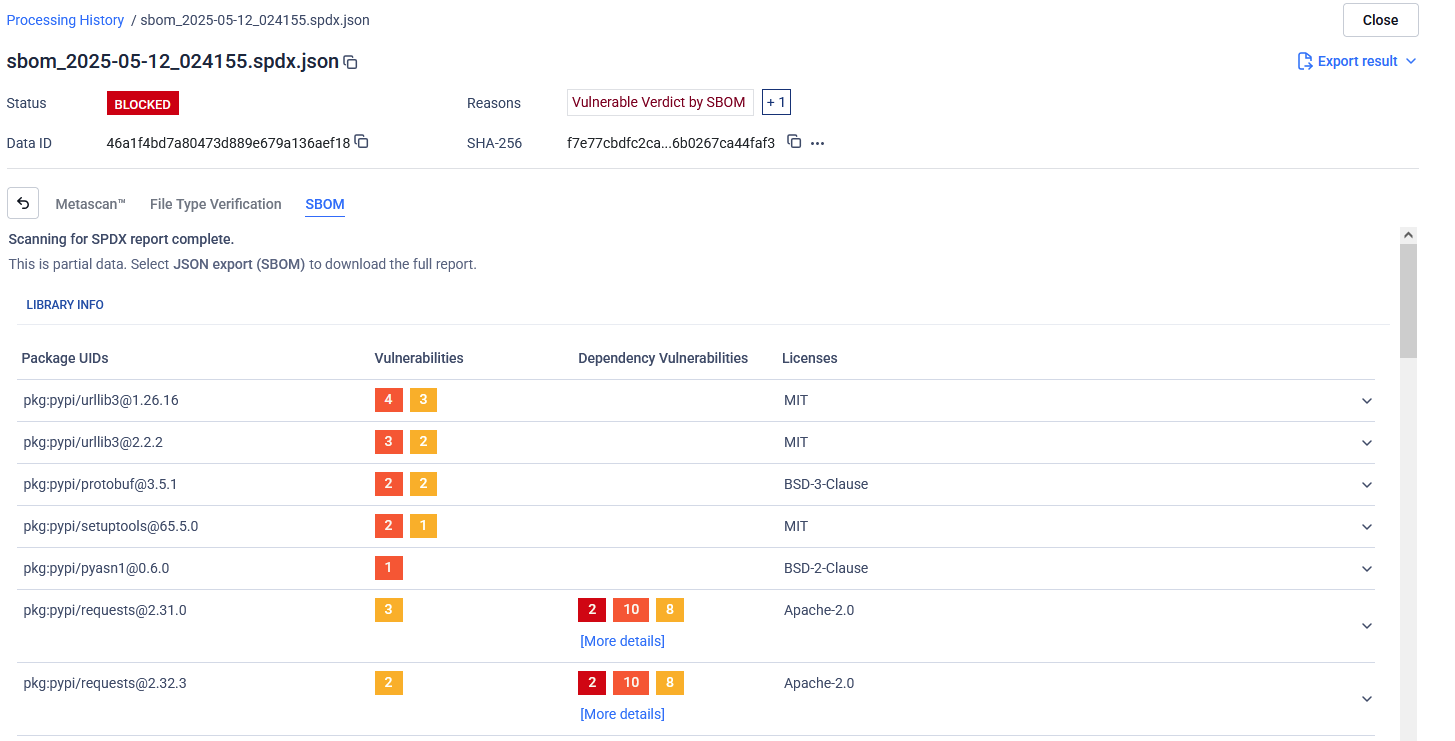1455x741 pixels.
Task: Expand the protobuf@3.5.1 row details
Action: (x=1367, y=485)
